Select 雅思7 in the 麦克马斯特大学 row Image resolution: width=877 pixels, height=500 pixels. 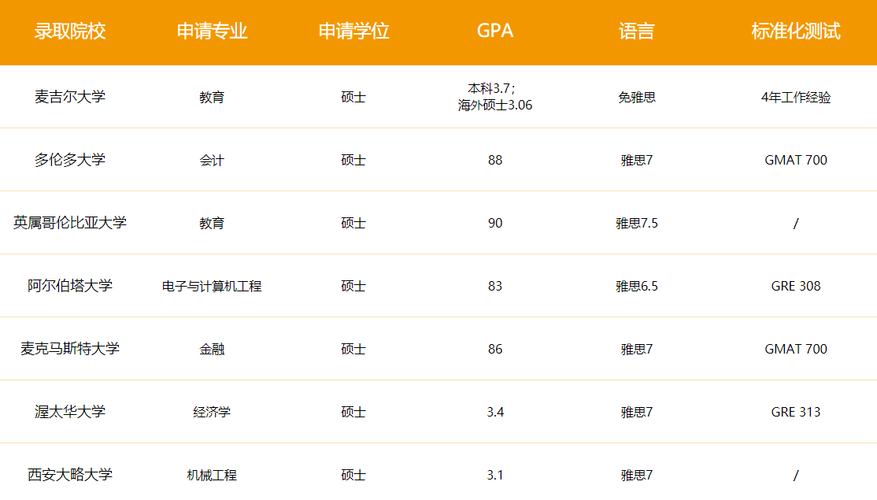(636, 350)
